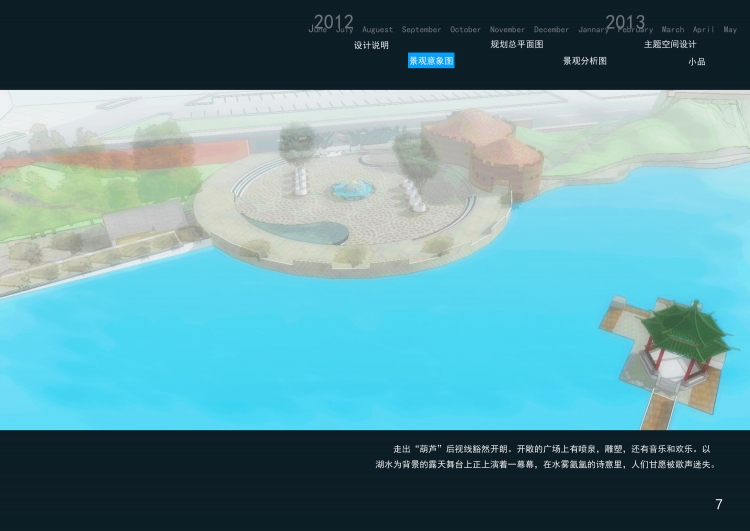Click the 2013 year marker
This screenshot has height=531, width=750.
625,22
